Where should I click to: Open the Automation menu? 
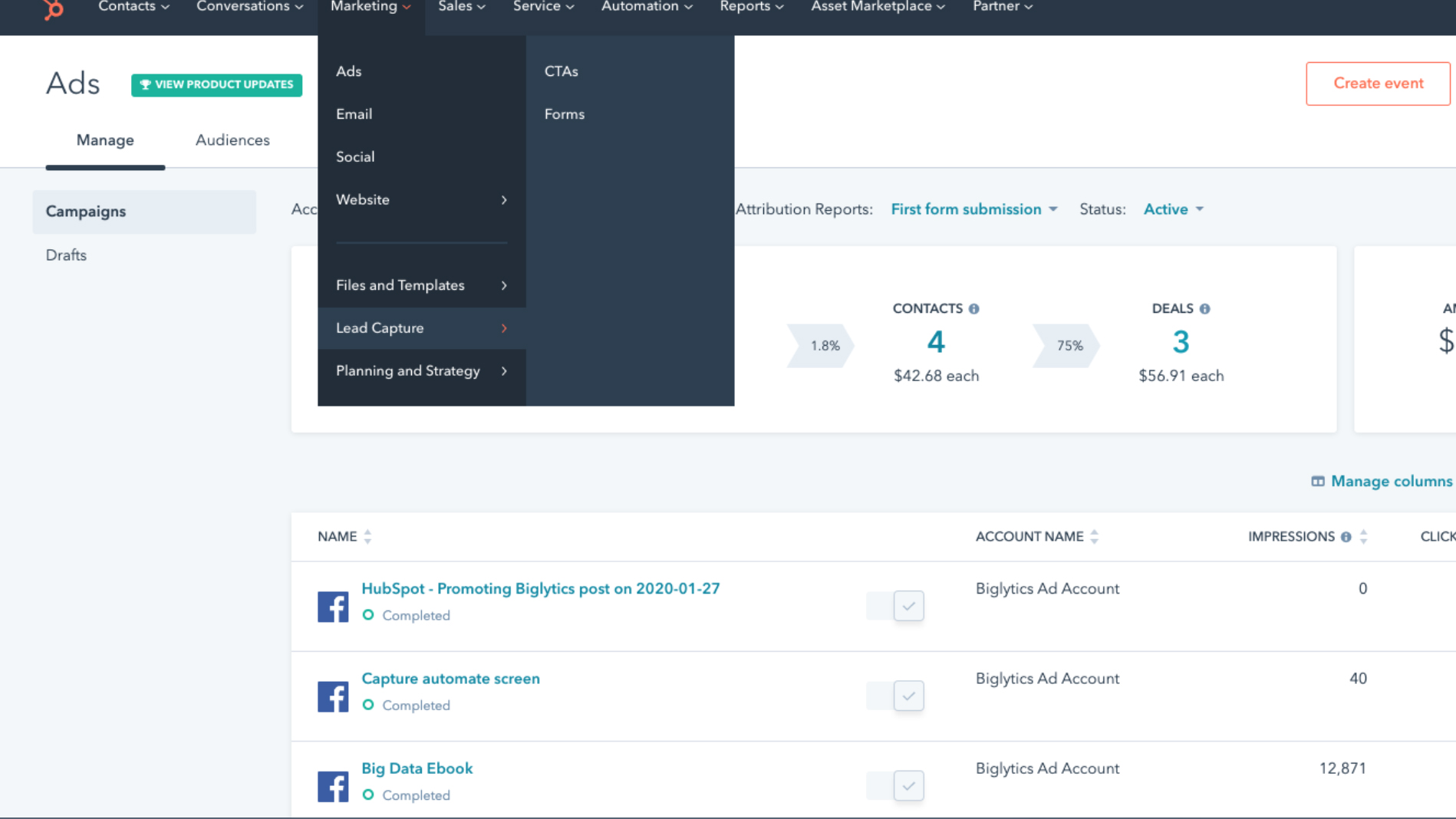[647, 7]
